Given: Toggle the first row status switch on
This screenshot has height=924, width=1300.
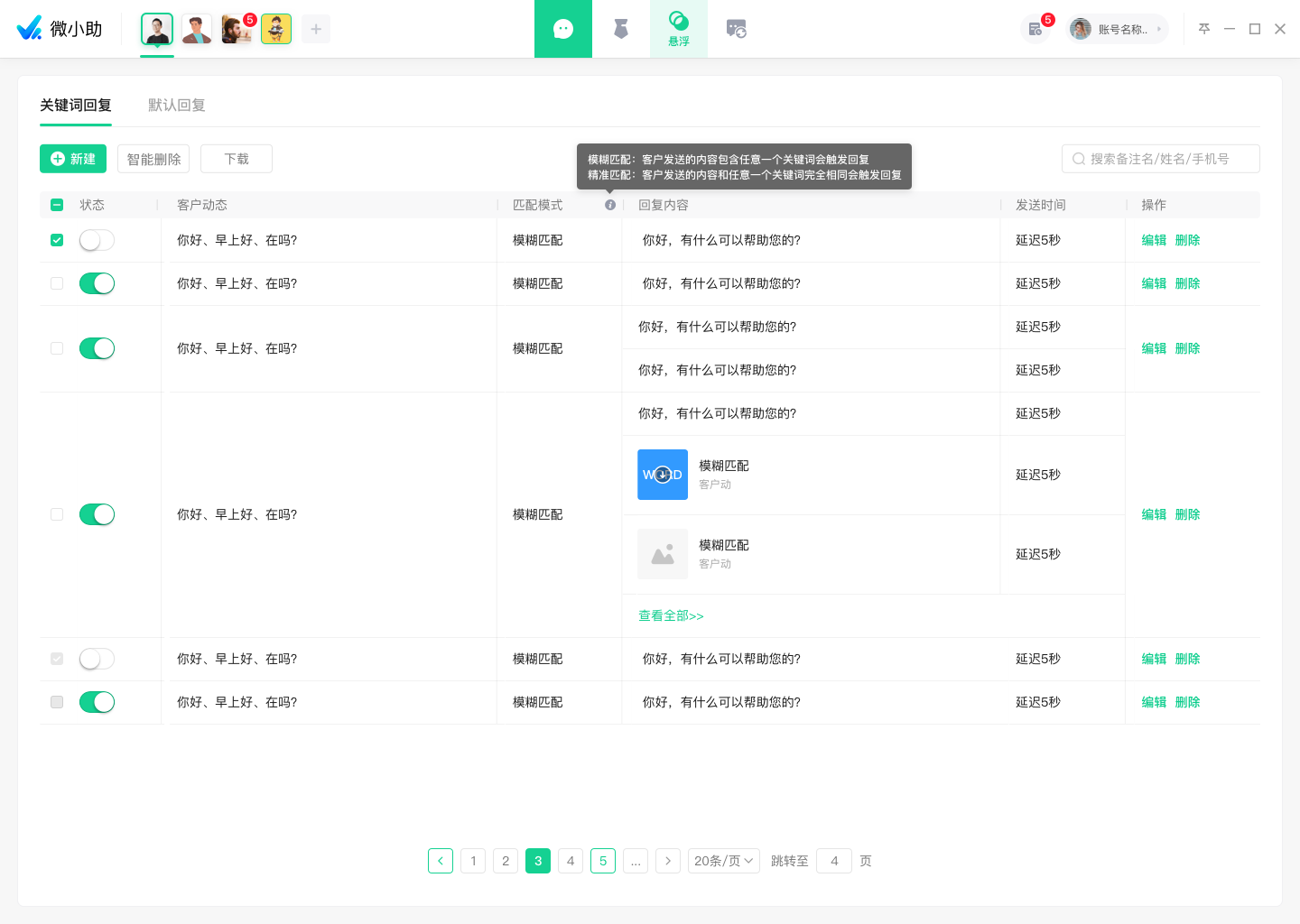Looking at the screenshot, I should click(x=97, y=240).
